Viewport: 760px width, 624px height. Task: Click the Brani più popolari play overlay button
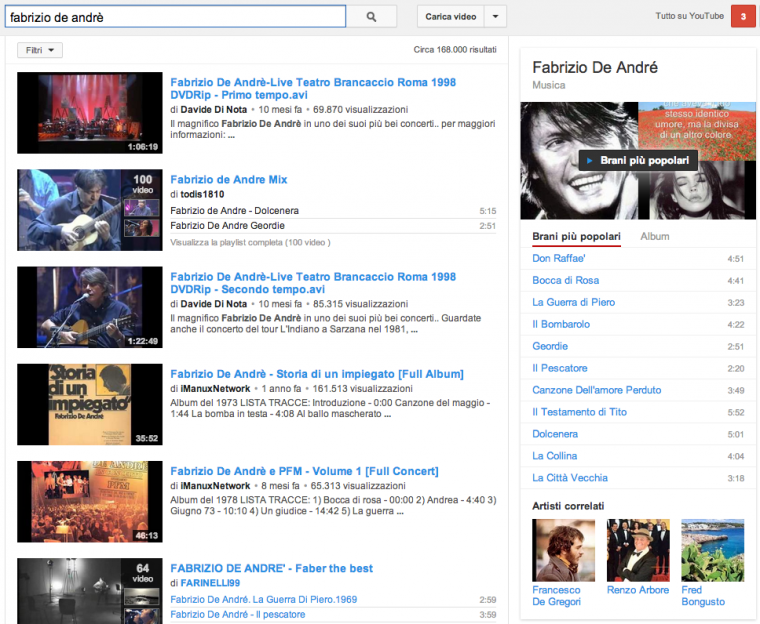point(638,160)
